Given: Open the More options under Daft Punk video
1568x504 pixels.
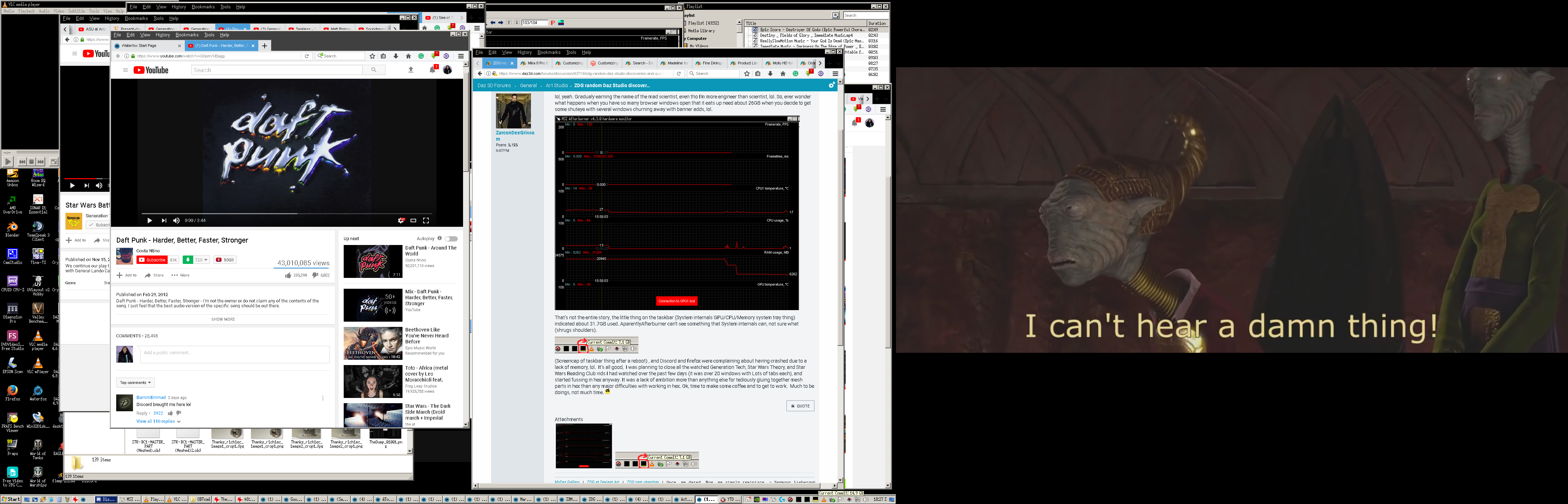Looking at the screenshot, I should (x=181, y=275).
